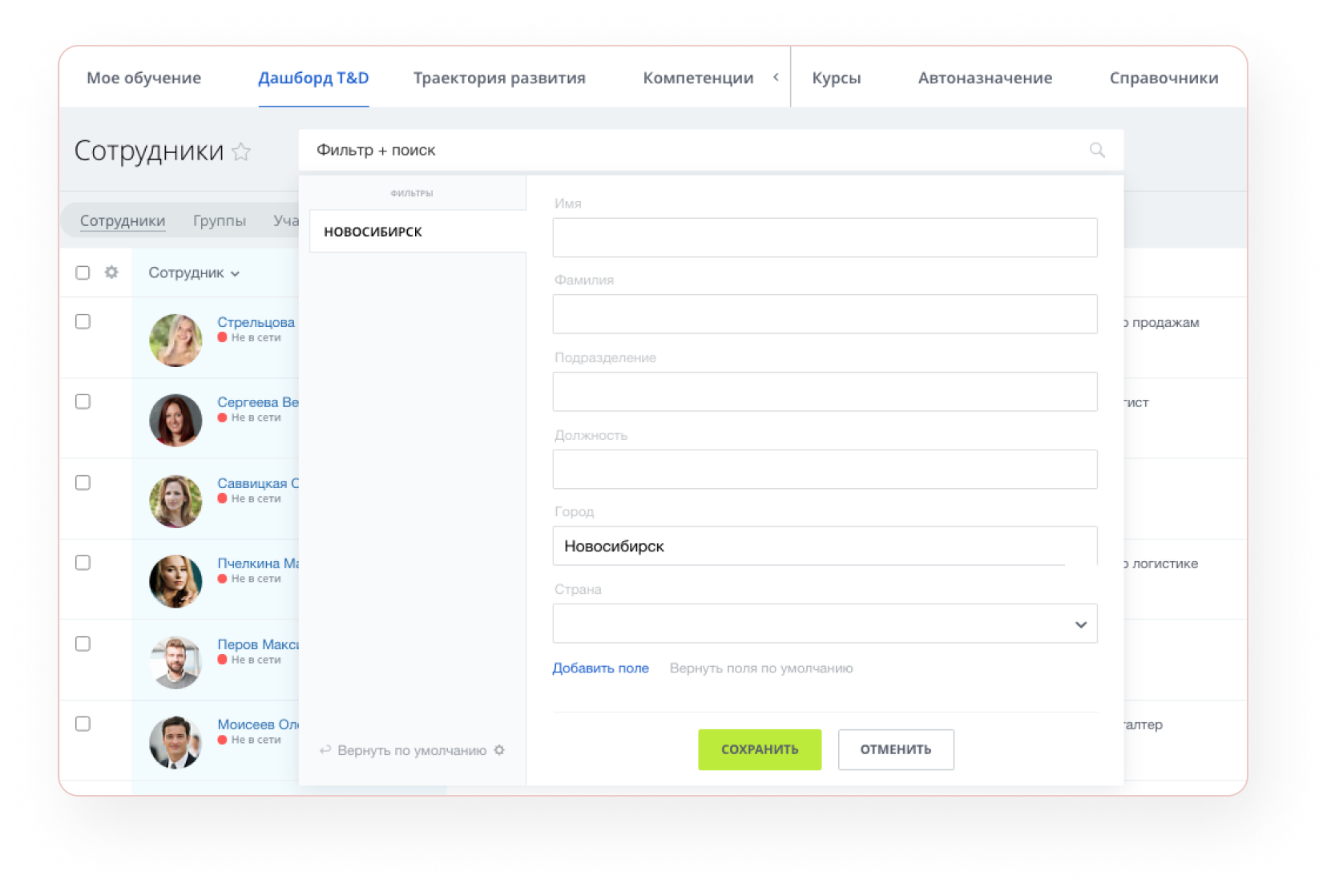1335x896 pixels.
Task: Switch to the Курсы tab
Action: [836, 78]
